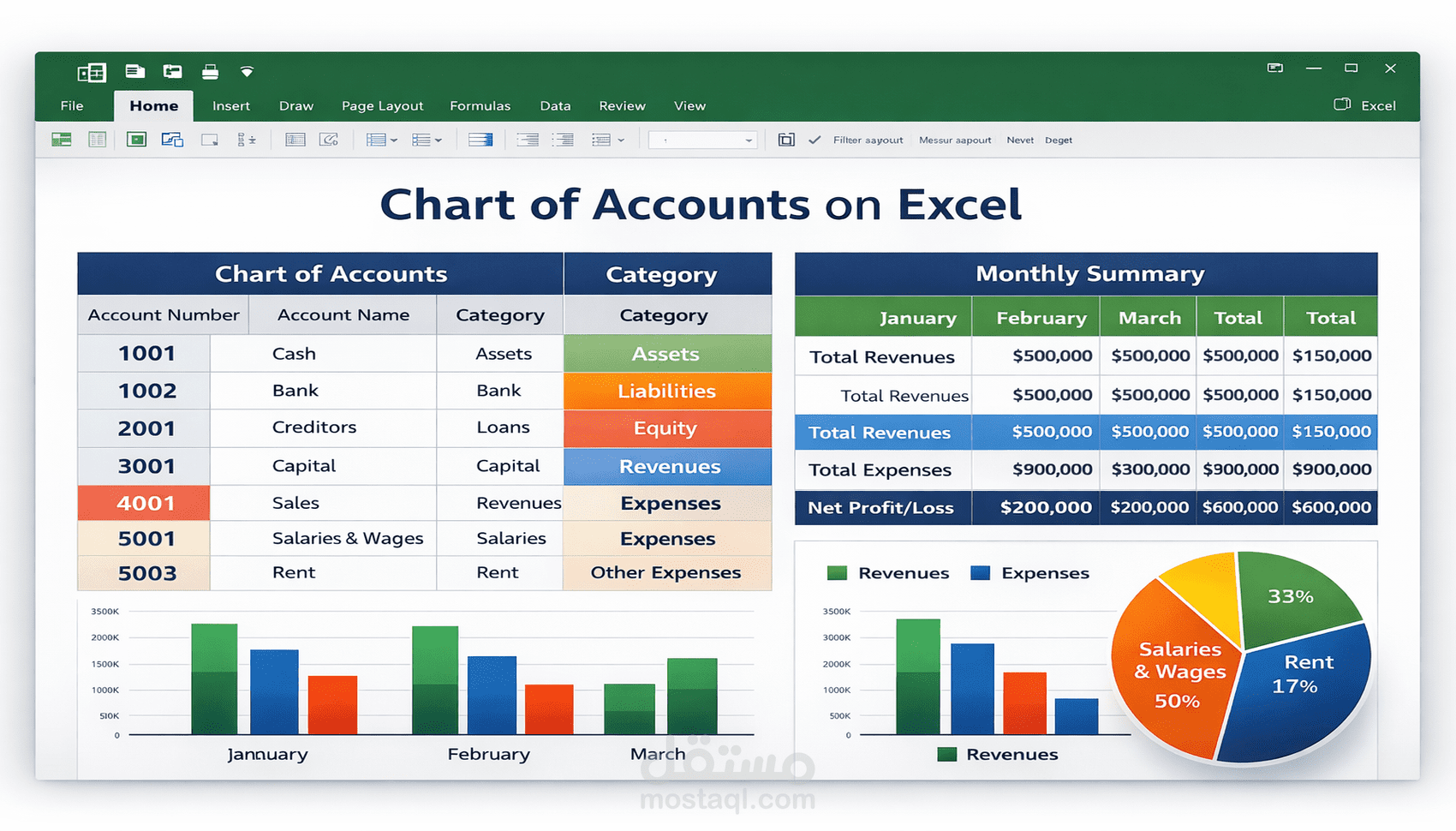The height and width of the screenshot is (831, 1456).
Task: Click the printer icon in title bar
Action: click(x=210, y=72)
